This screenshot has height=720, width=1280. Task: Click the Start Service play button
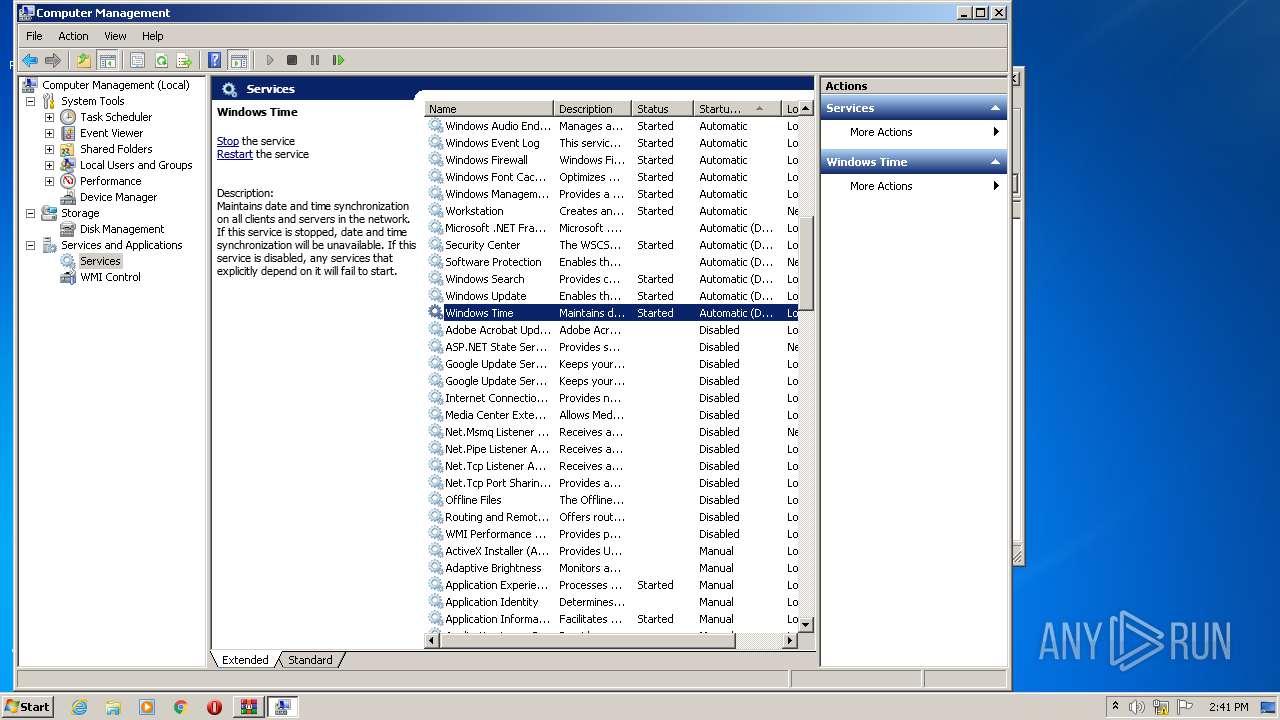coord(269,60)
